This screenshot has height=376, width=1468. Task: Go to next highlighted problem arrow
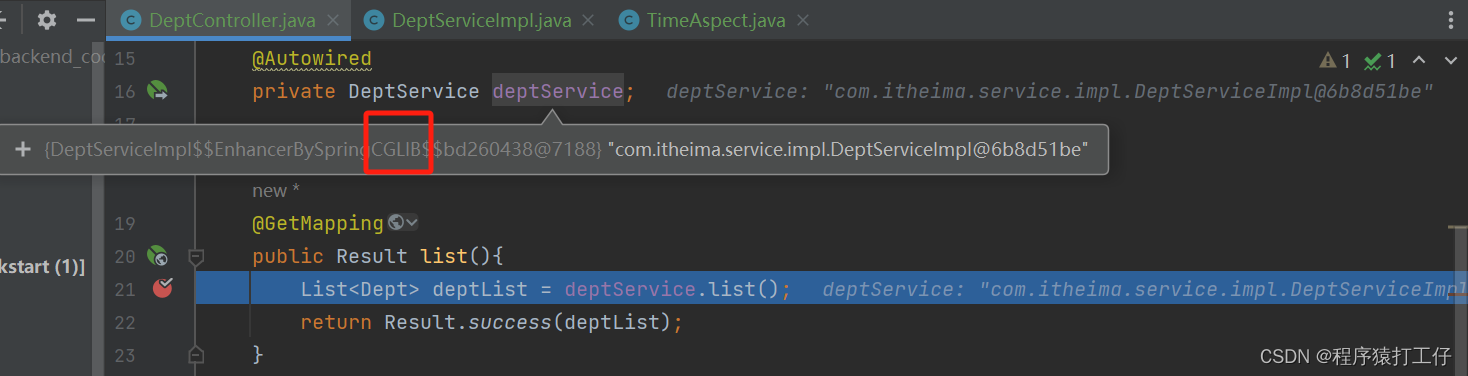click(1451, 61)
